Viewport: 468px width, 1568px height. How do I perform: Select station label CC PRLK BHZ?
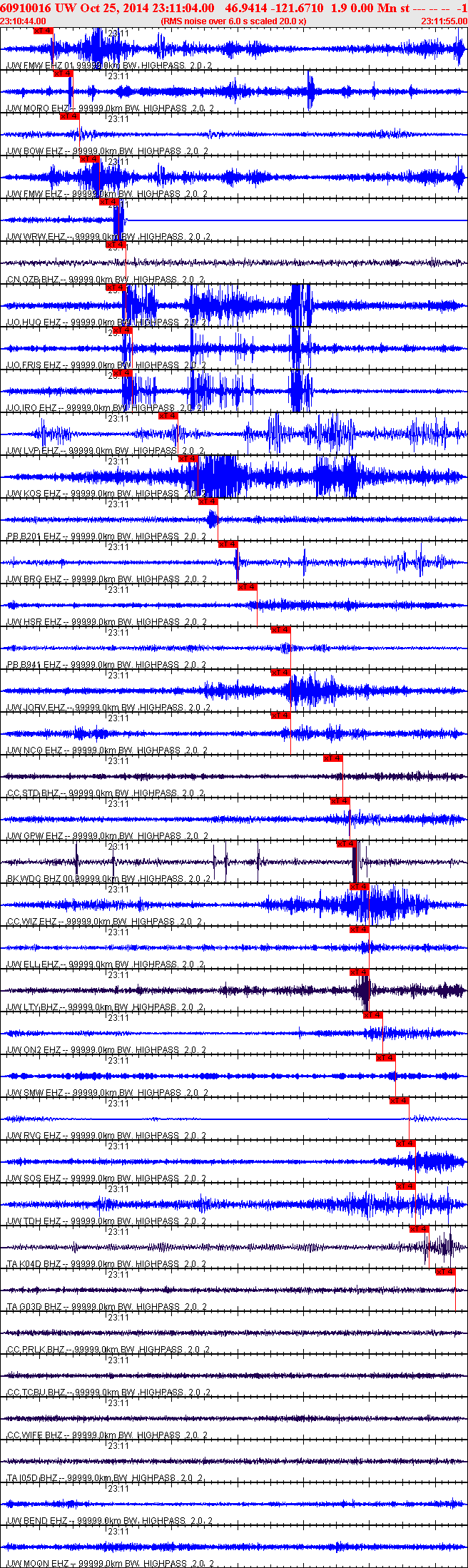(x=36, y=1350)
